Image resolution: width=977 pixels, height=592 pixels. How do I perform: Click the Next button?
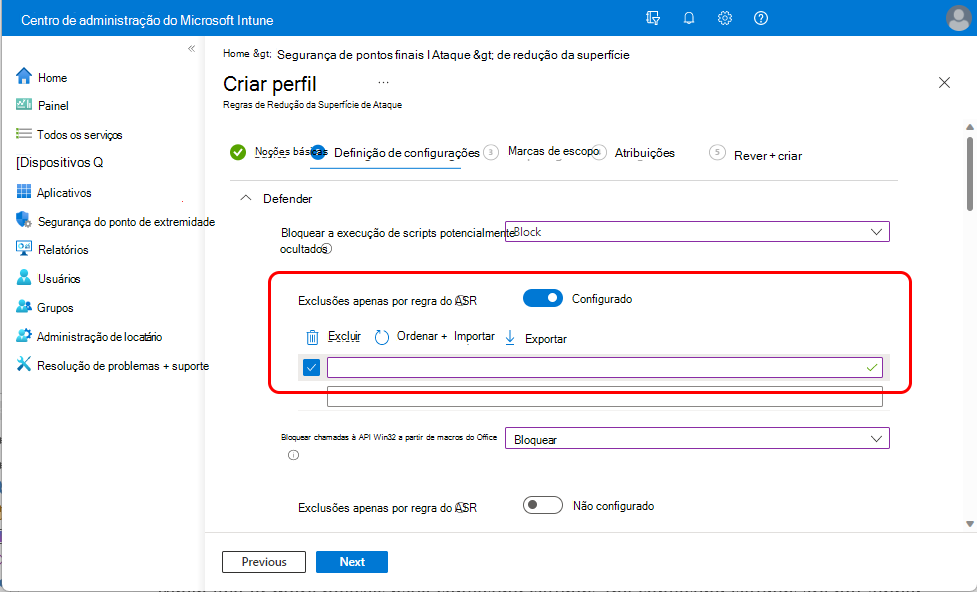point(352,561)
